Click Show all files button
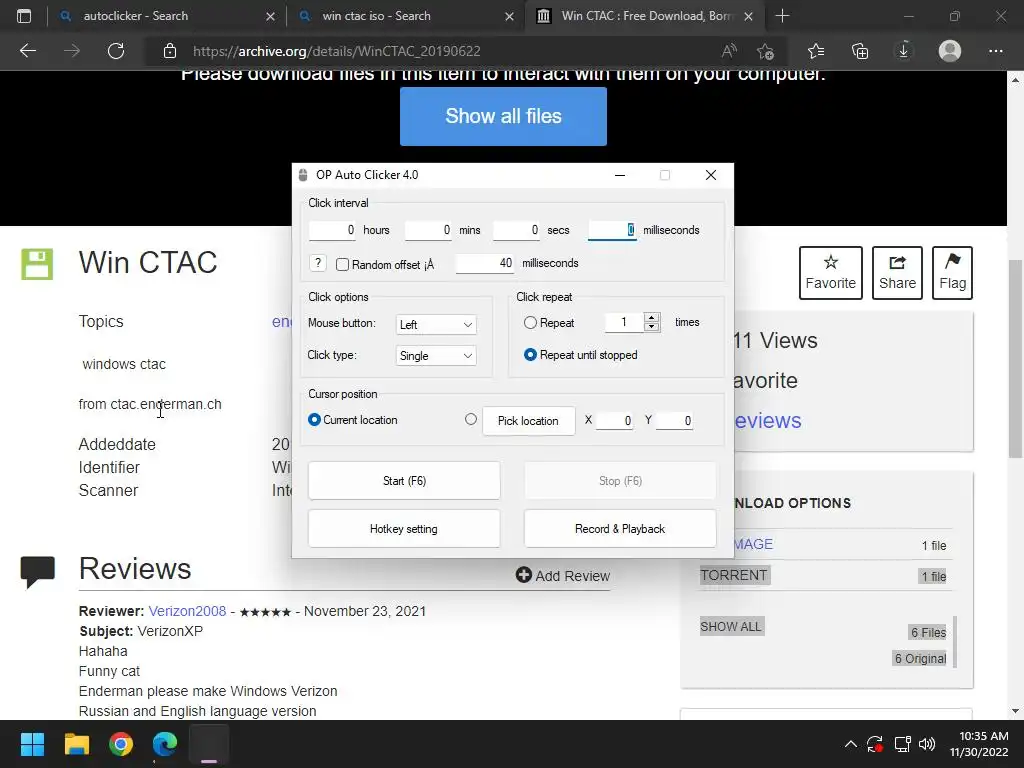This screenshot has width=1024, height=768. coord(504,116)
